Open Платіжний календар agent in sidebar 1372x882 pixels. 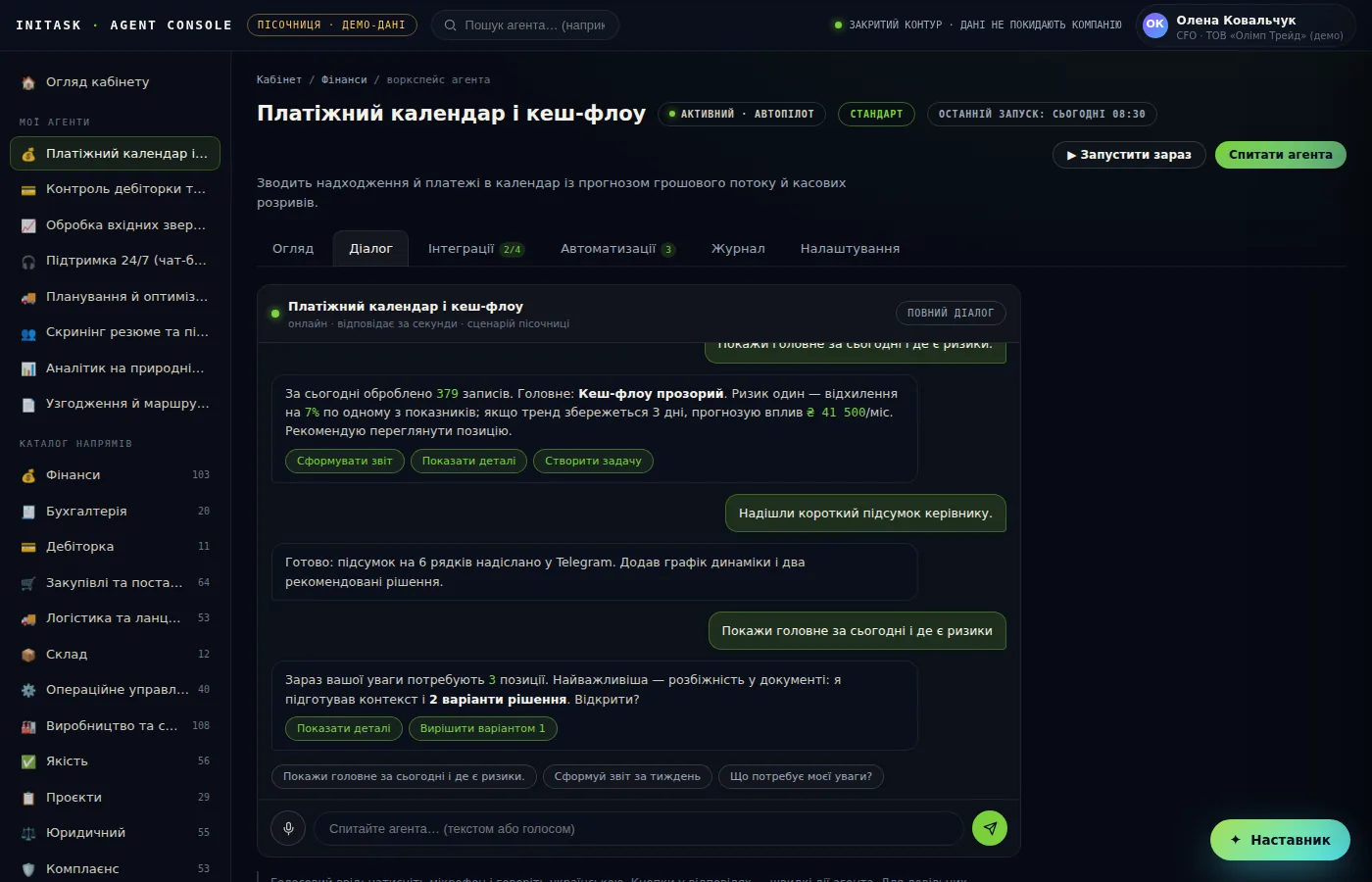tap(116, 154)
